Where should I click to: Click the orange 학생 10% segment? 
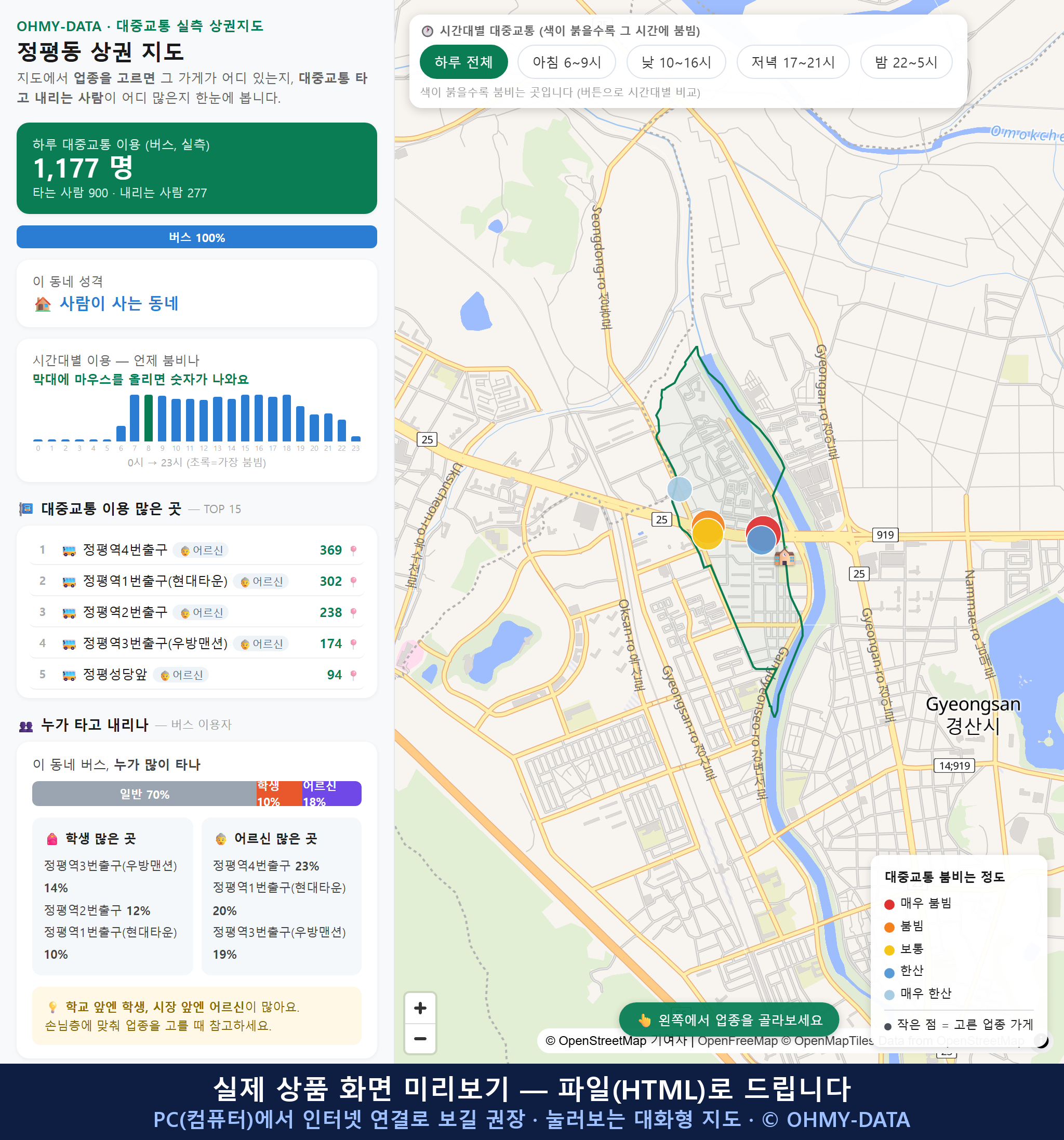[x=280, y=794]
